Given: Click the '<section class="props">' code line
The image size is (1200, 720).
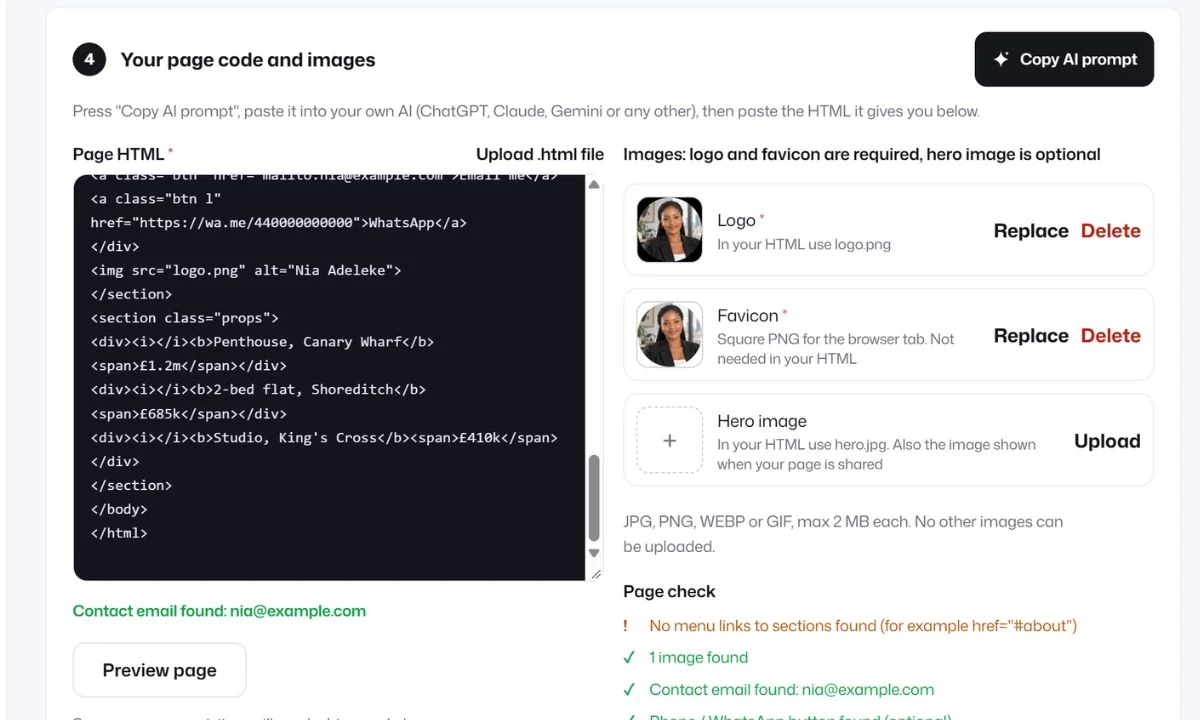Looking at the screenshot, I should point(184,318).
